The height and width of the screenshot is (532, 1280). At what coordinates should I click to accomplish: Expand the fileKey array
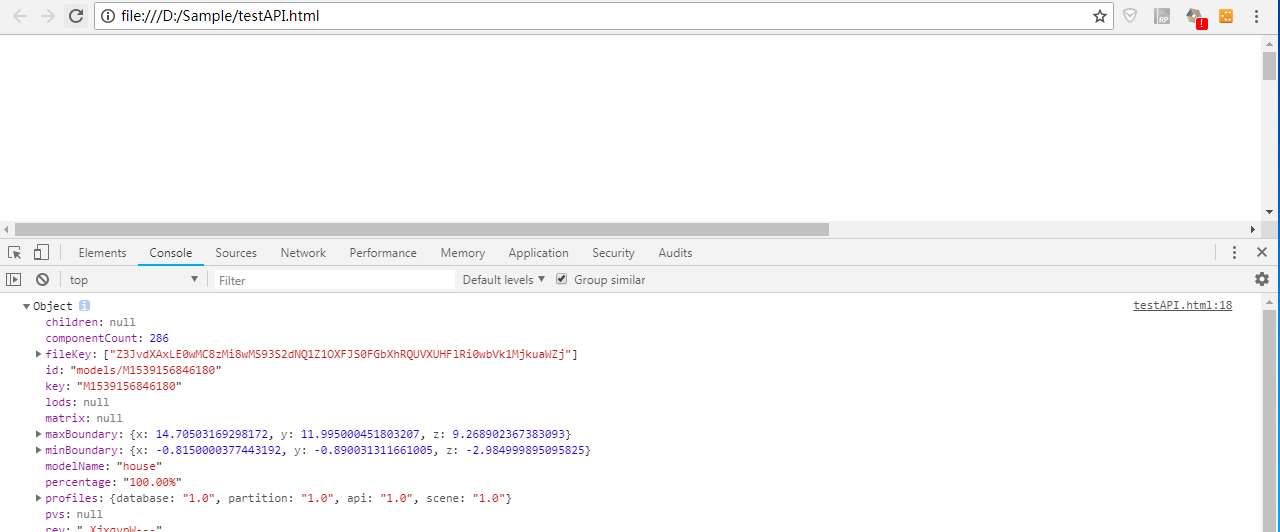(38, 354)
